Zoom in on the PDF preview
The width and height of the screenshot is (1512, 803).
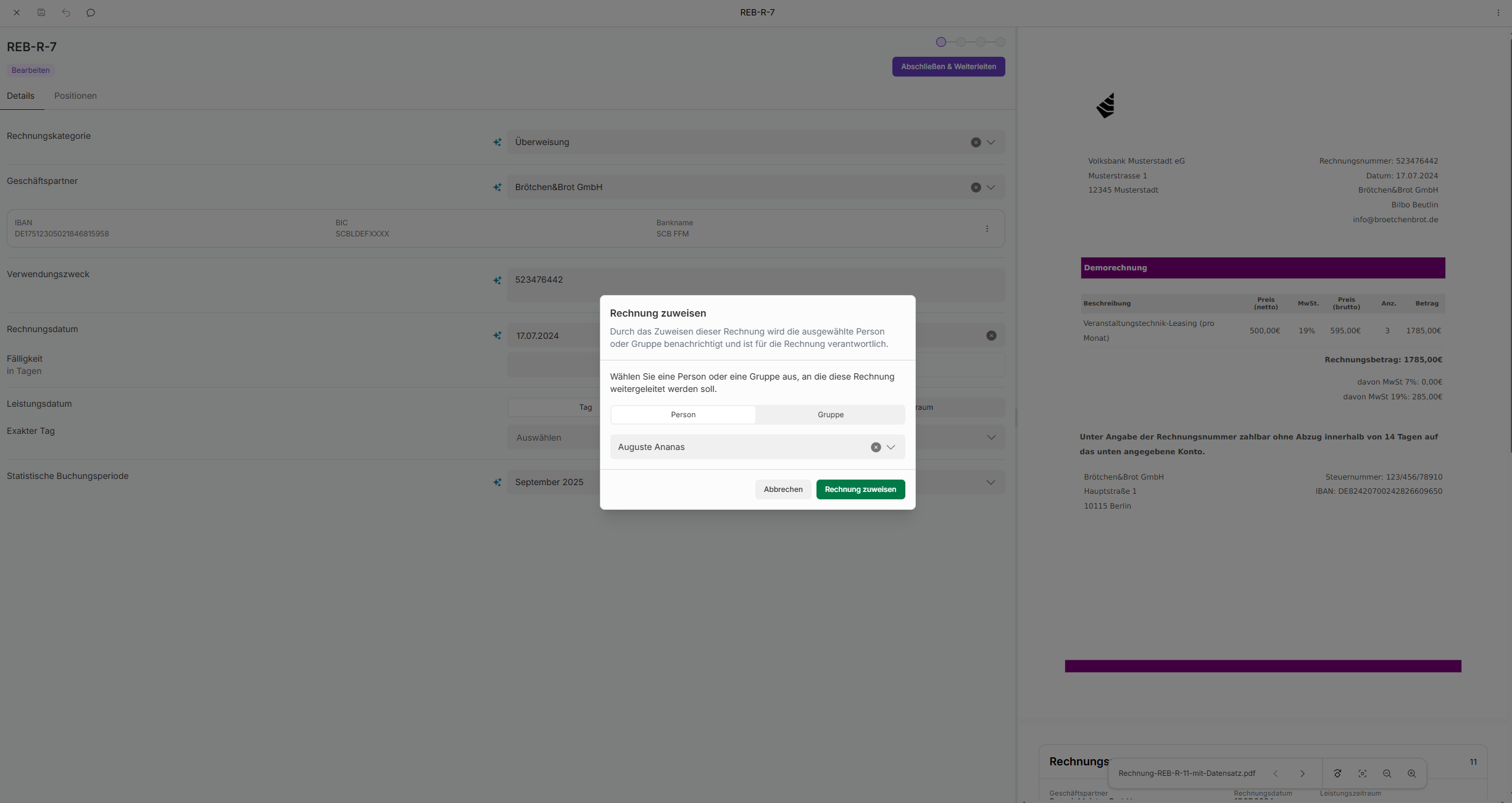[1411, 773]
